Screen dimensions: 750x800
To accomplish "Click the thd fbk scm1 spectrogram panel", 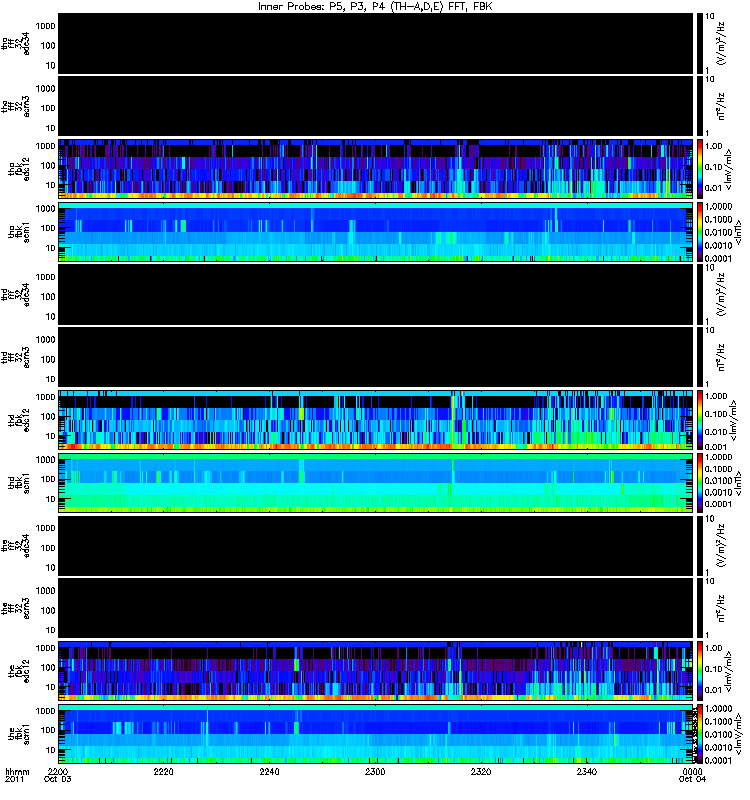I will pyautogui.click(x=376, y=483).
